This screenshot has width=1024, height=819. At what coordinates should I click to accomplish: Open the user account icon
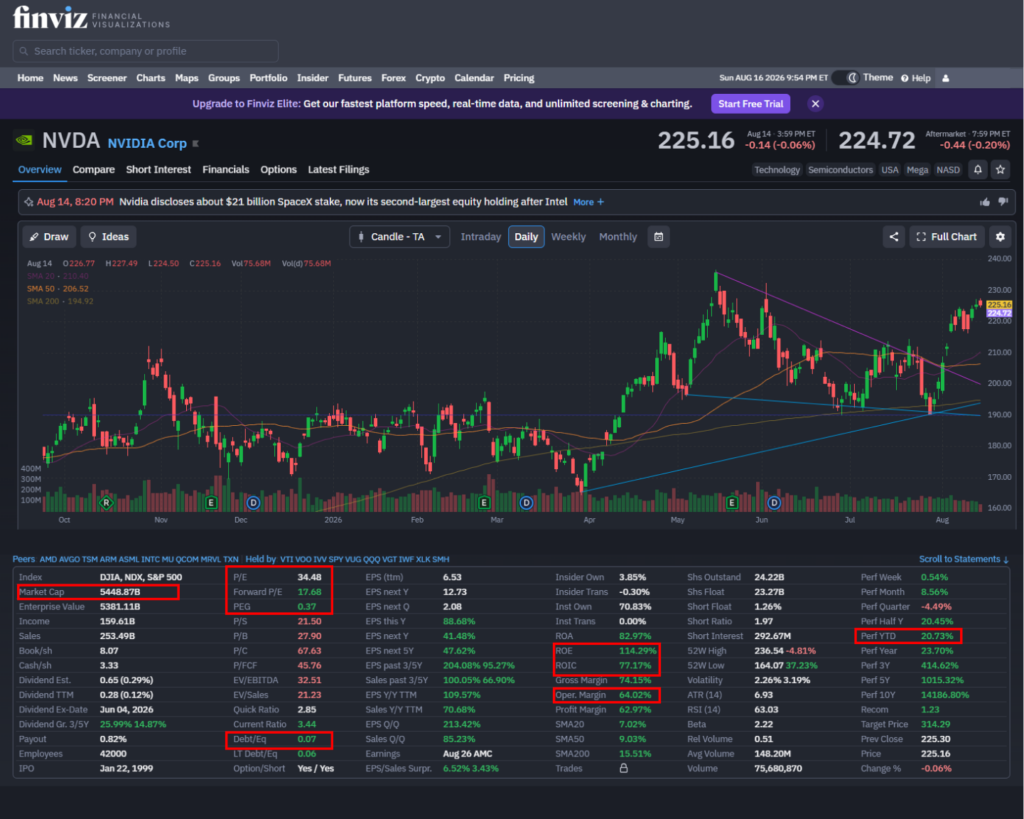[946, 78]
